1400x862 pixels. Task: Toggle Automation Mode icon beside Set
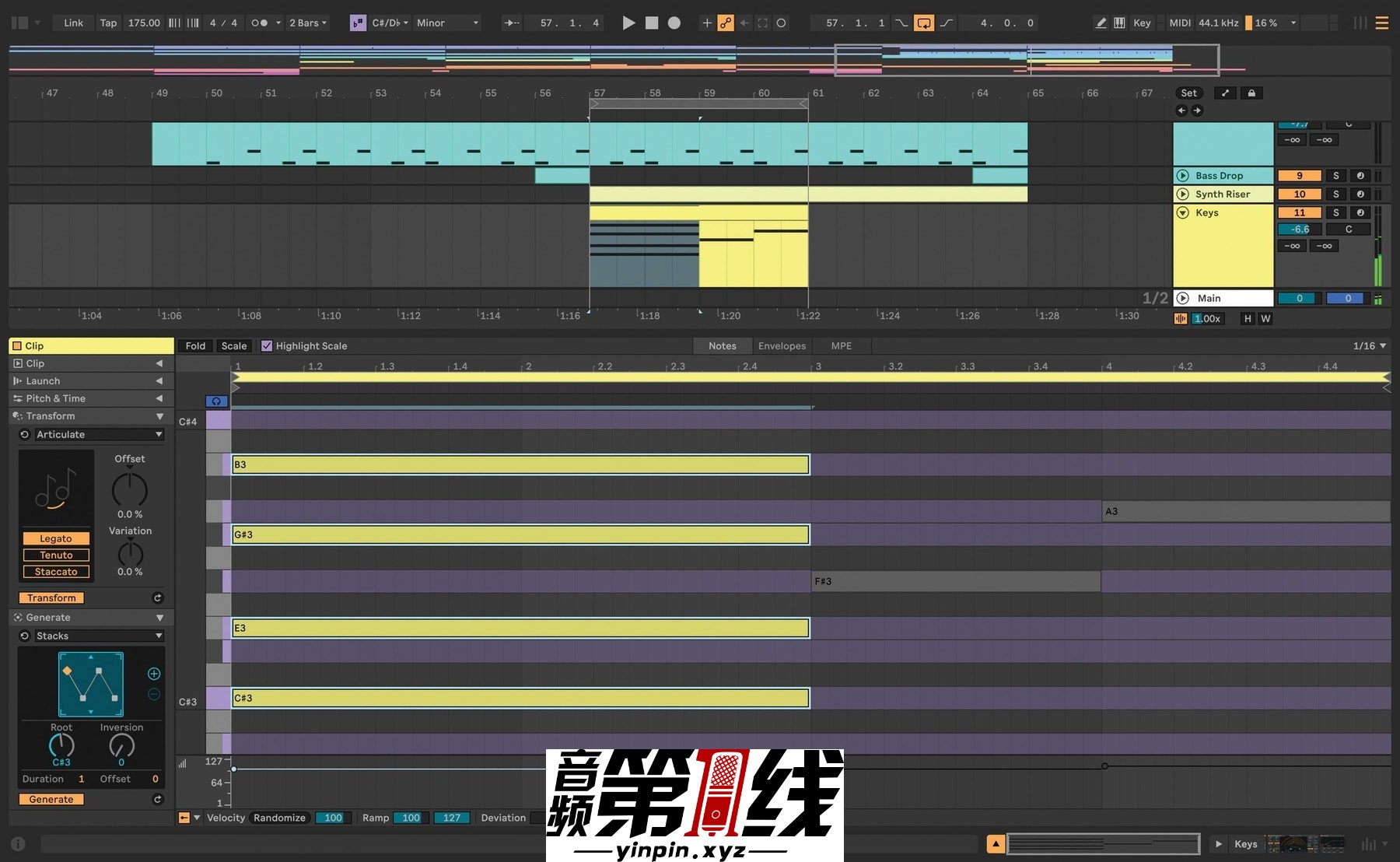click(1225, 93)
